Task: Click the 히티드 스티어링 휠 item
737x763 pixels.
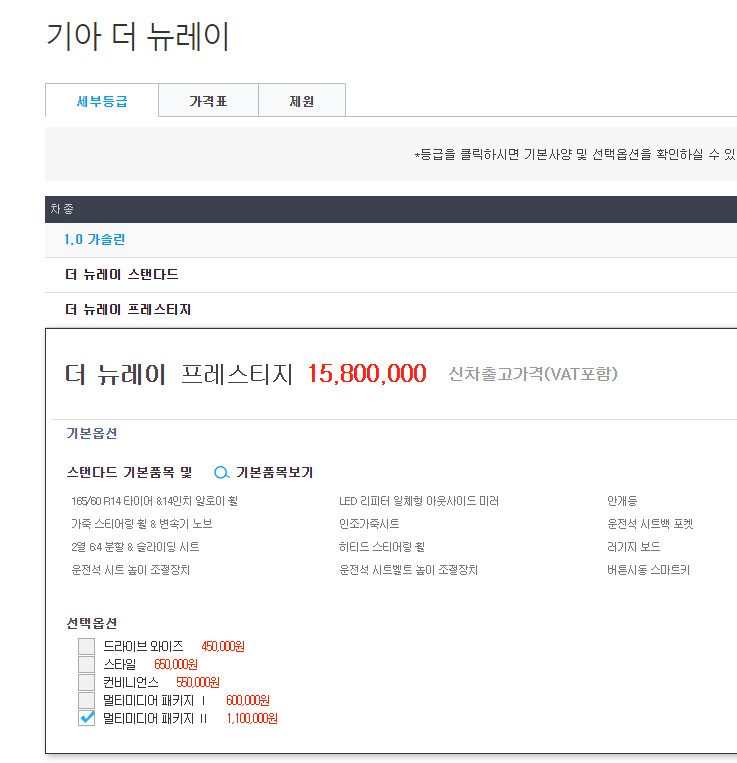Action: click(382, 546)
